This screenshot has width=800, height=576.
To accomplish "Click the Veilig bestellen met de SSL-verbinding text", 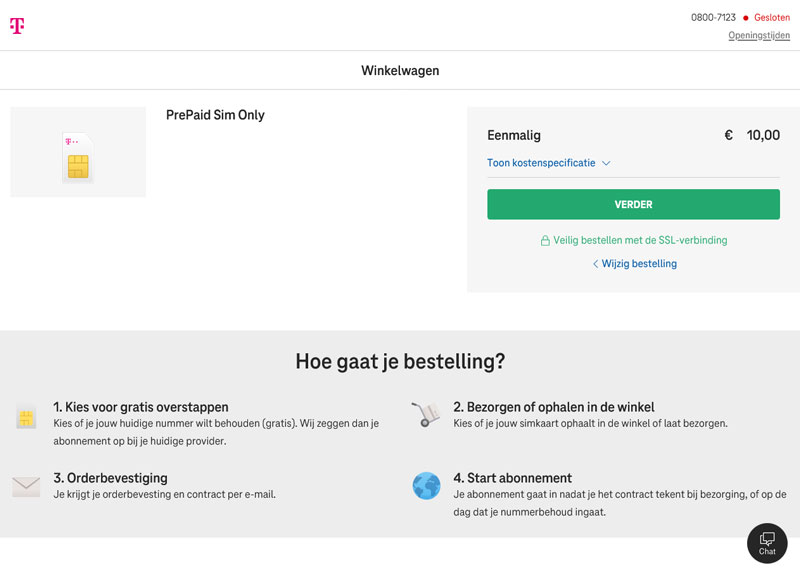I will click(x=640, y=240).
